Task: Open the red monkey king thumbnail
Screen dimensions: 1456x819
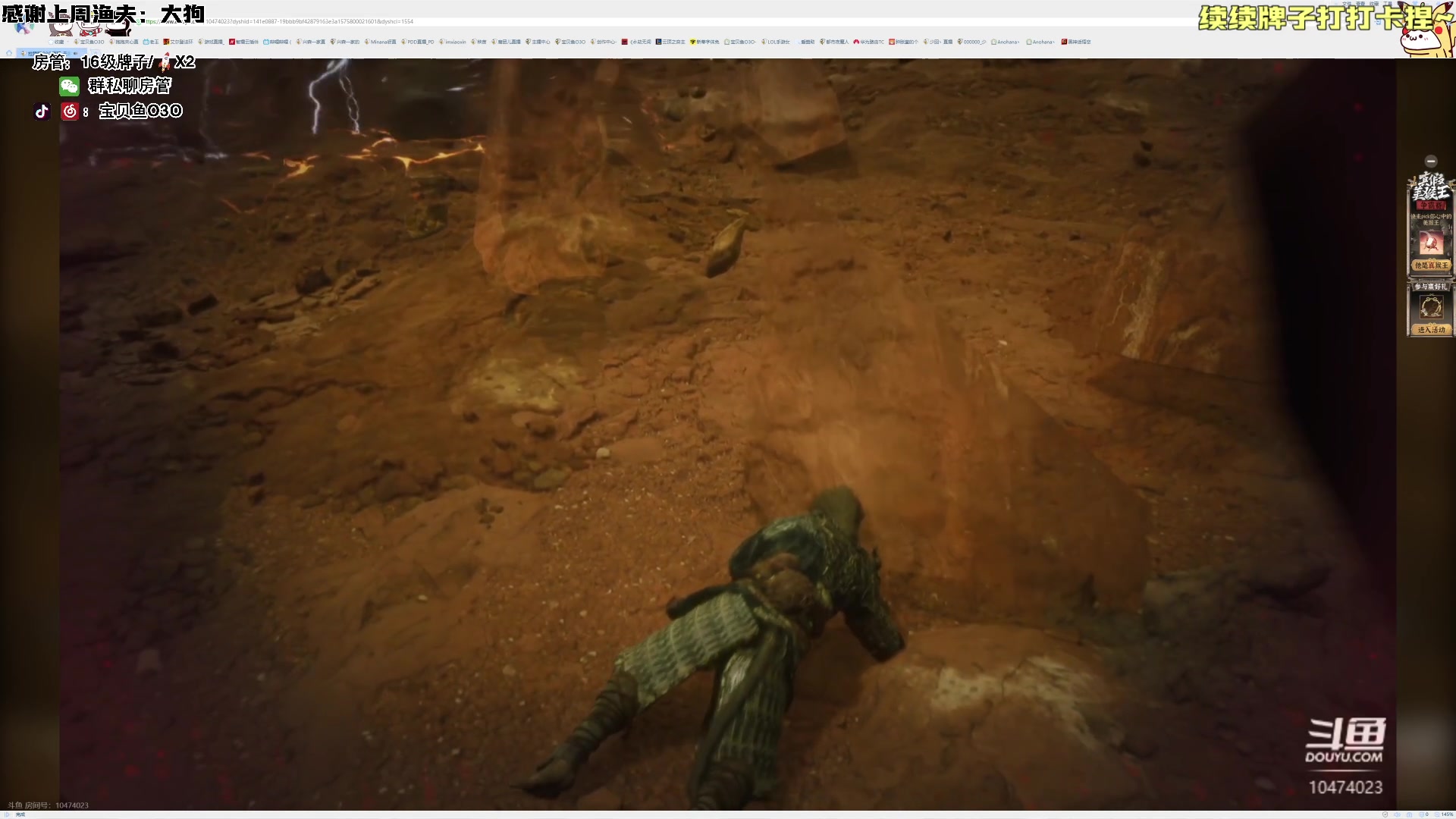Action: click(x=1431, y=243)
